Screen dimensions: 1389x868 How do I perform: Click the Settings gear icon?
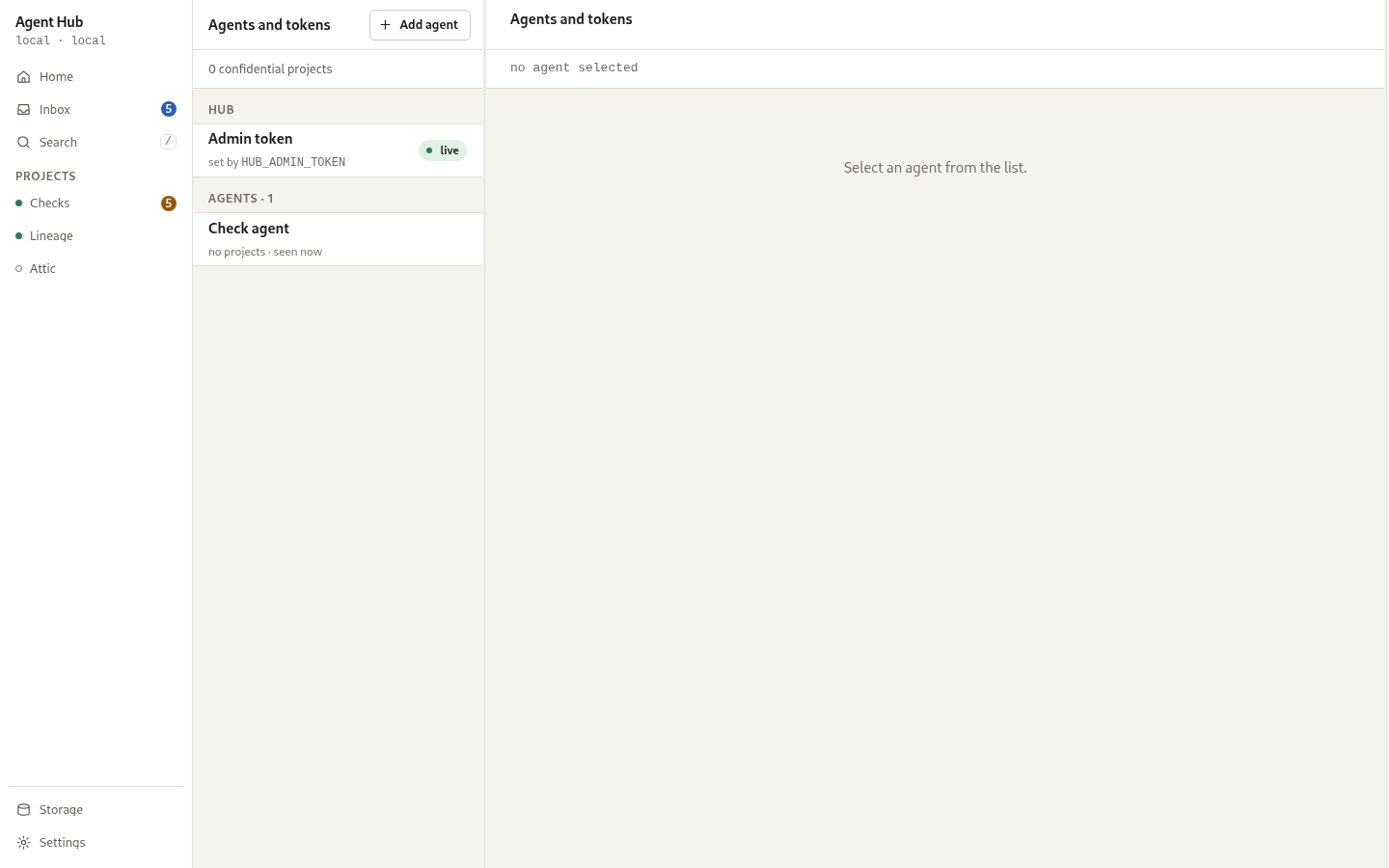(23, 843)
